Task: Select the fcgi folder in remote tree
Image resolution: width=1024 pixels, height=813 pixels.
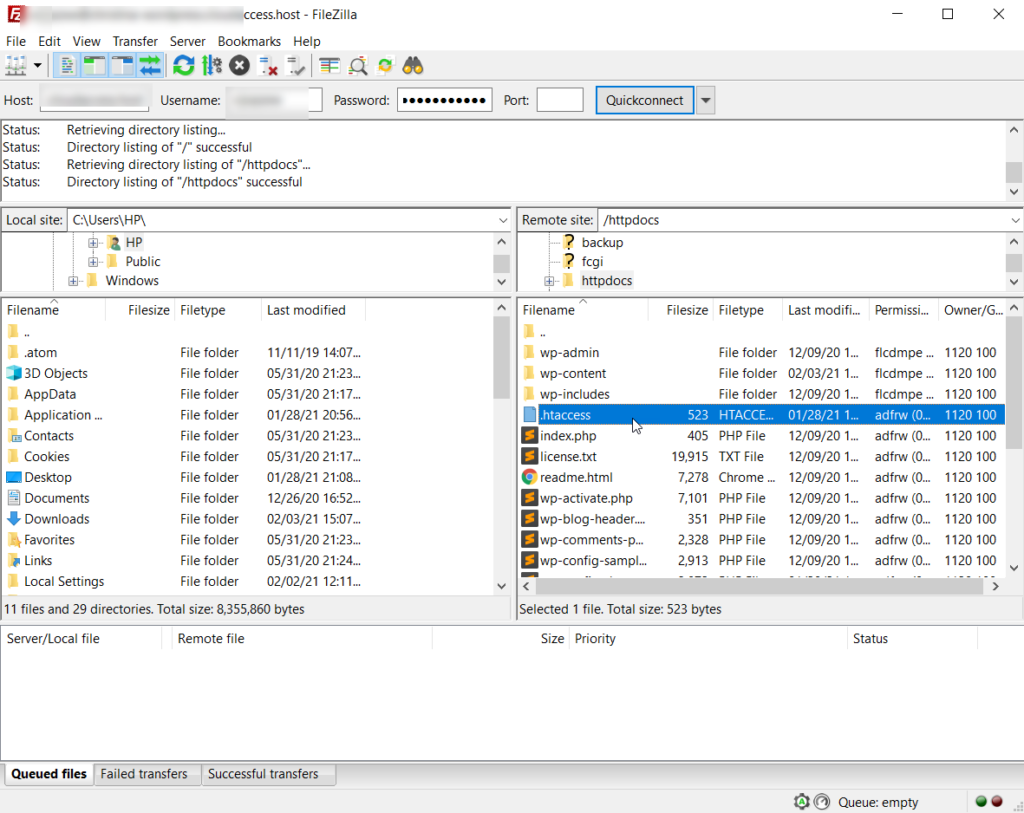Action: tap(592, 261)
